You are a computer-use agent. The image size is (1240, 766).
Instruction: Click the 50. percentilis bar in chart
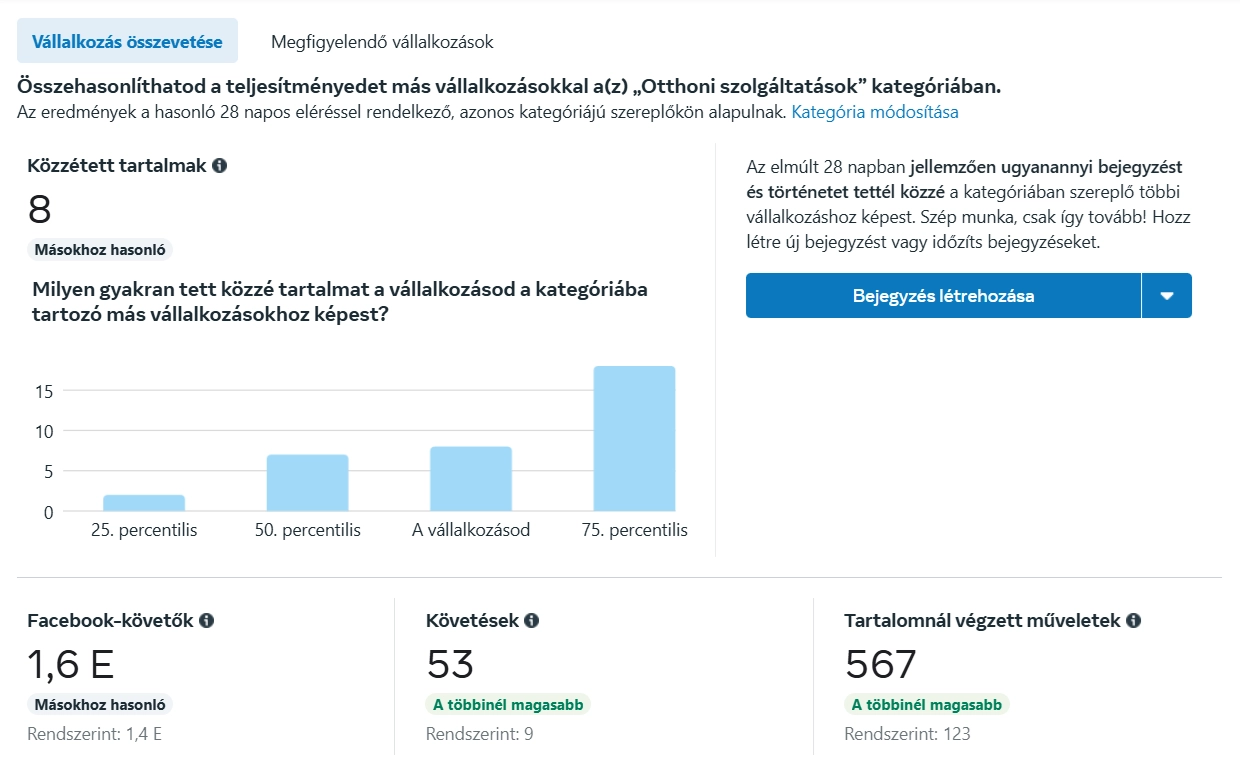click(x=307, y=483)
